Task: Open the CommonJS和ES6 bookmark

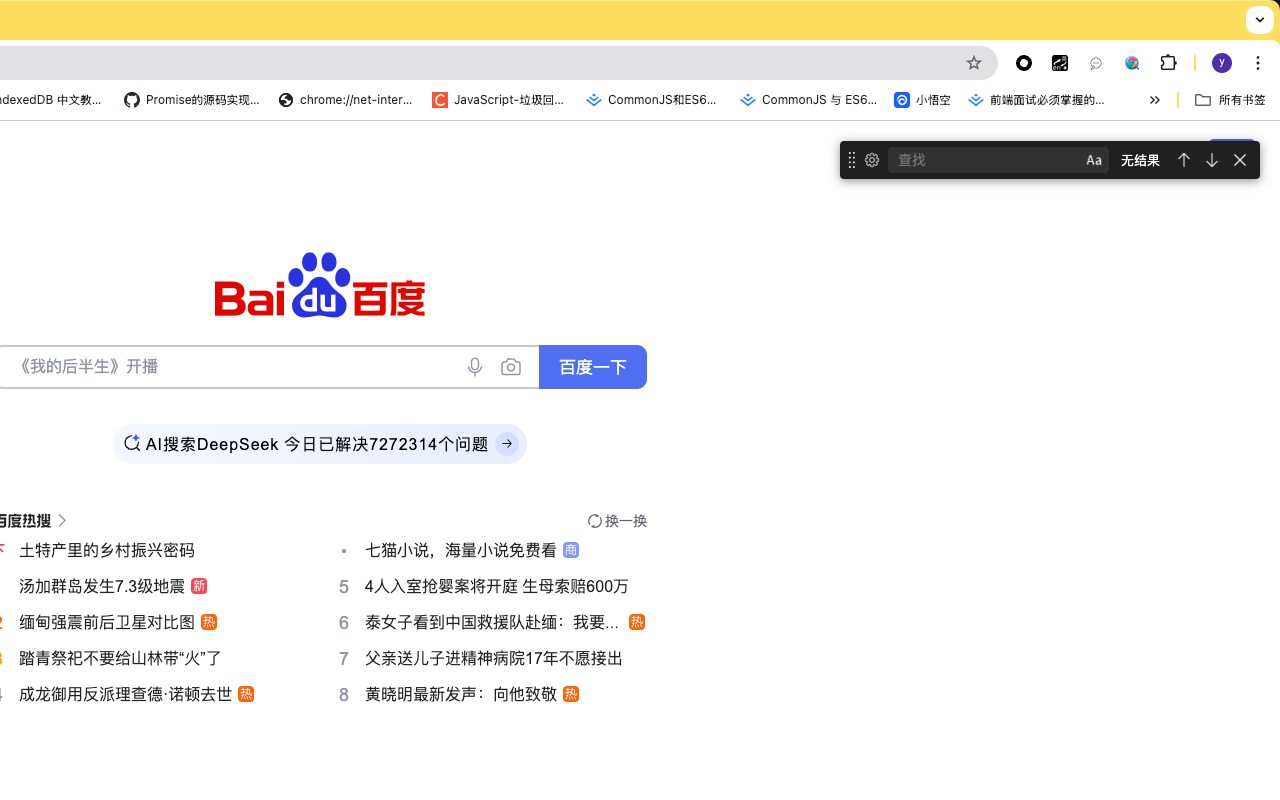Action: tap(653, 100)
